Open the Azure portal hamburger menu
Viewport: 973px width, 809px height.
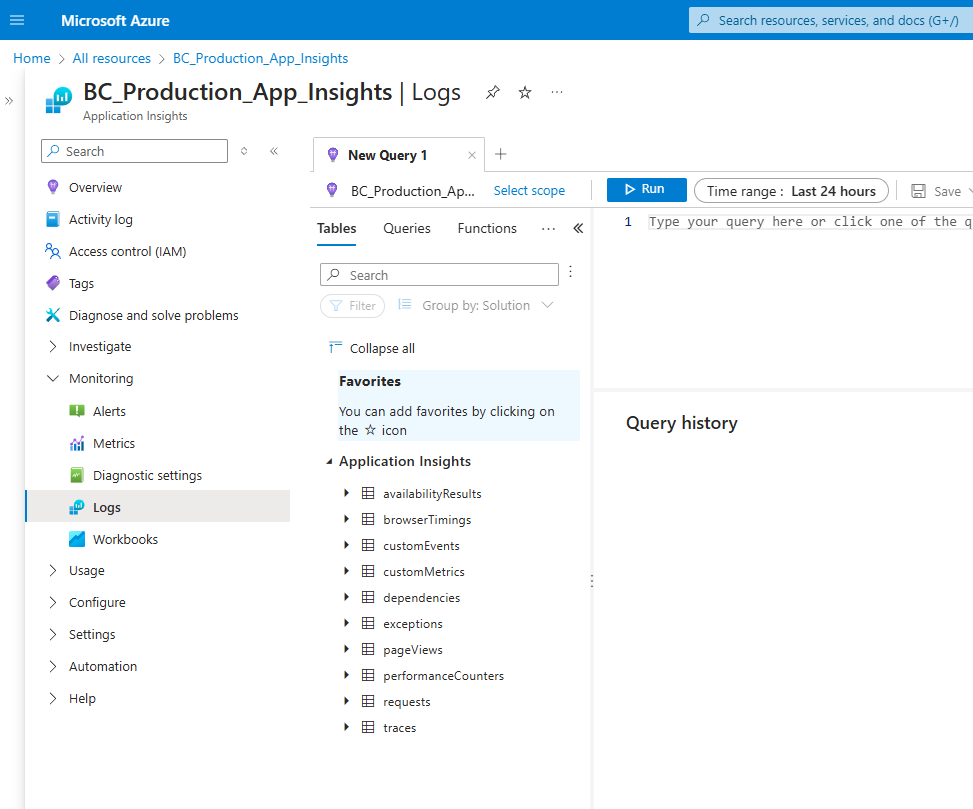[17, 20]
